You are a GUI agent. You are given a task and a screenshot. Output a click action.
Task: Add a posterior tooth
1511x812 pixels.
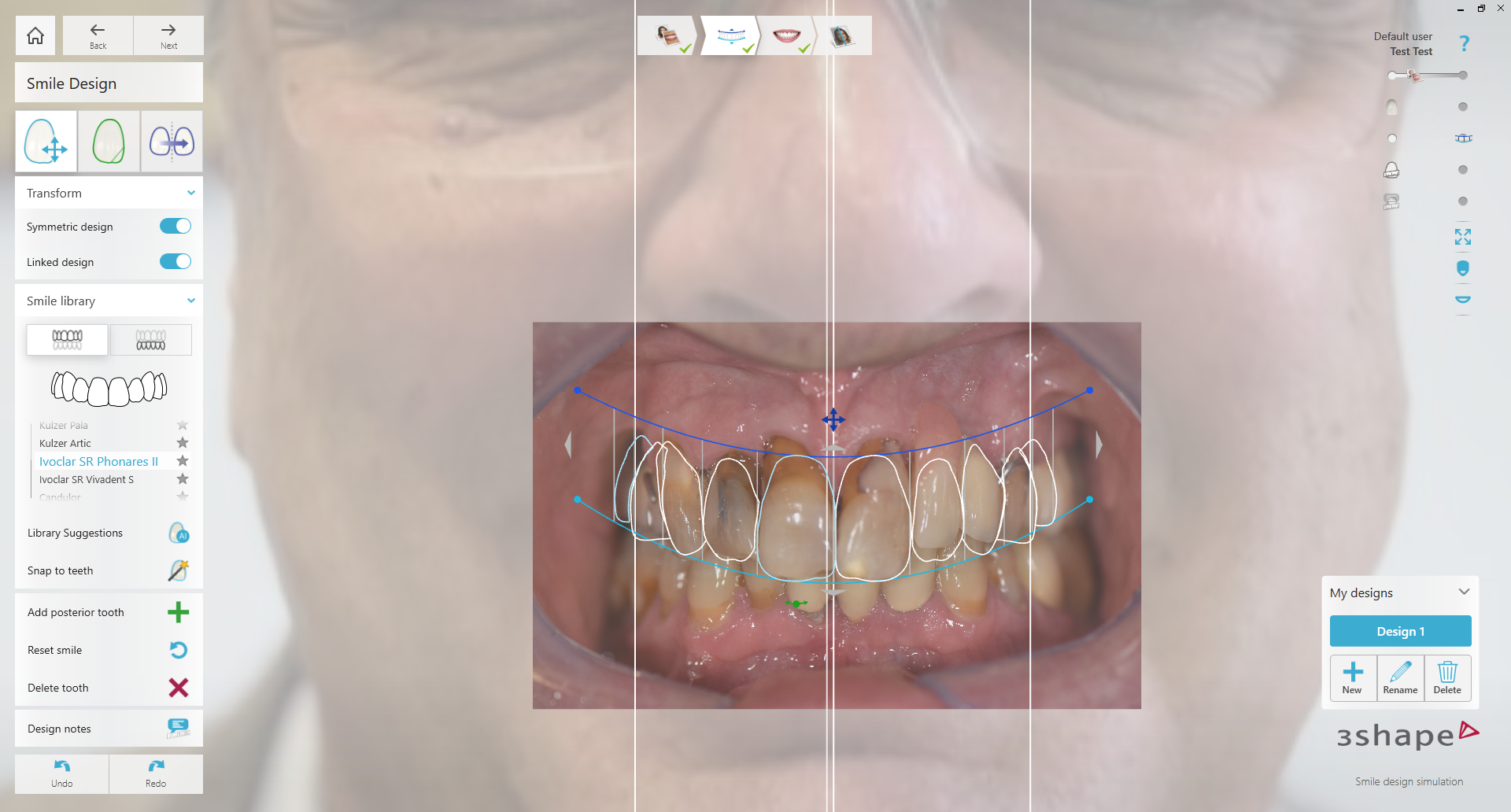179,612
